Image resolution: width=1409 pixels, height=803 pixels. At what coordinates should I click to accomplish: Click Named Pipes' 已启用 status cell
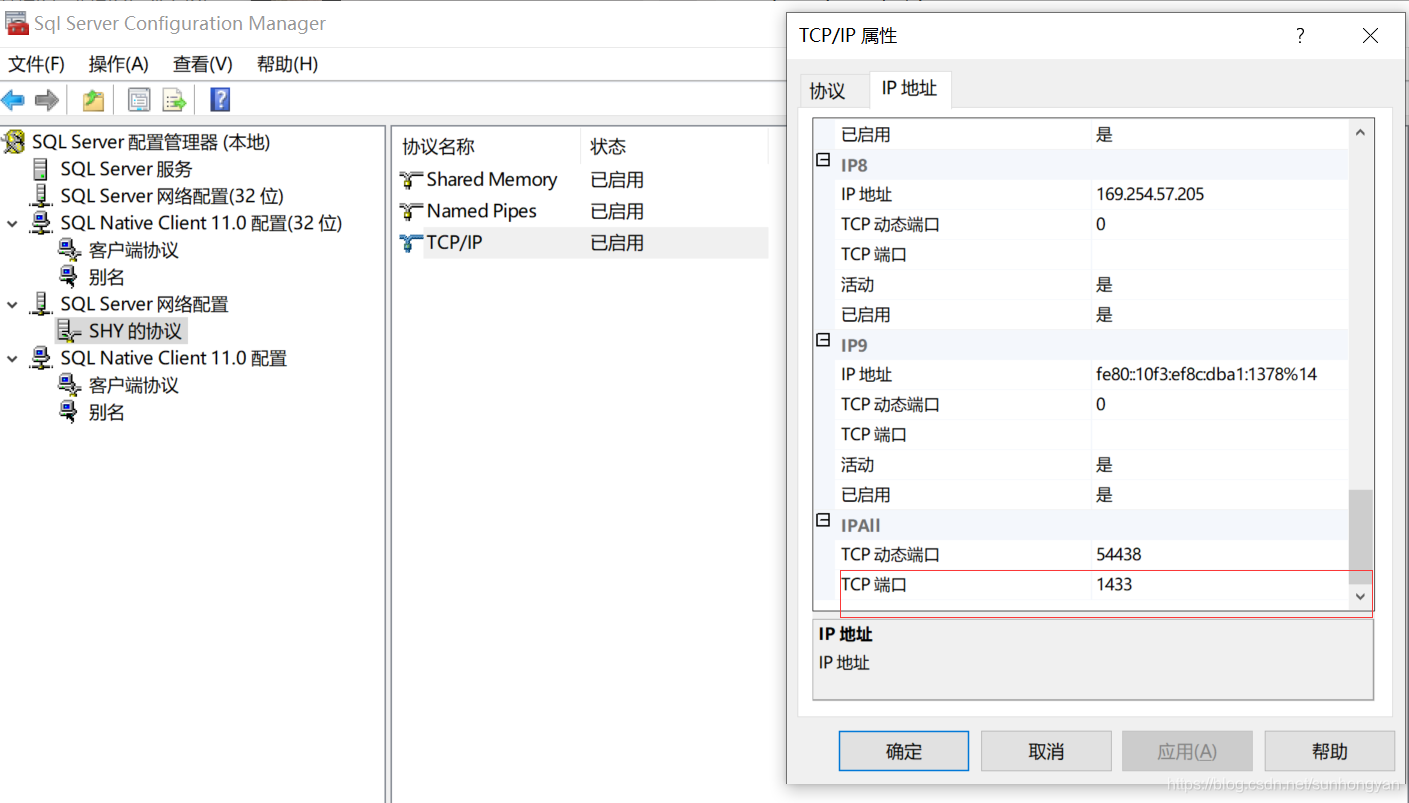[617, 212]
